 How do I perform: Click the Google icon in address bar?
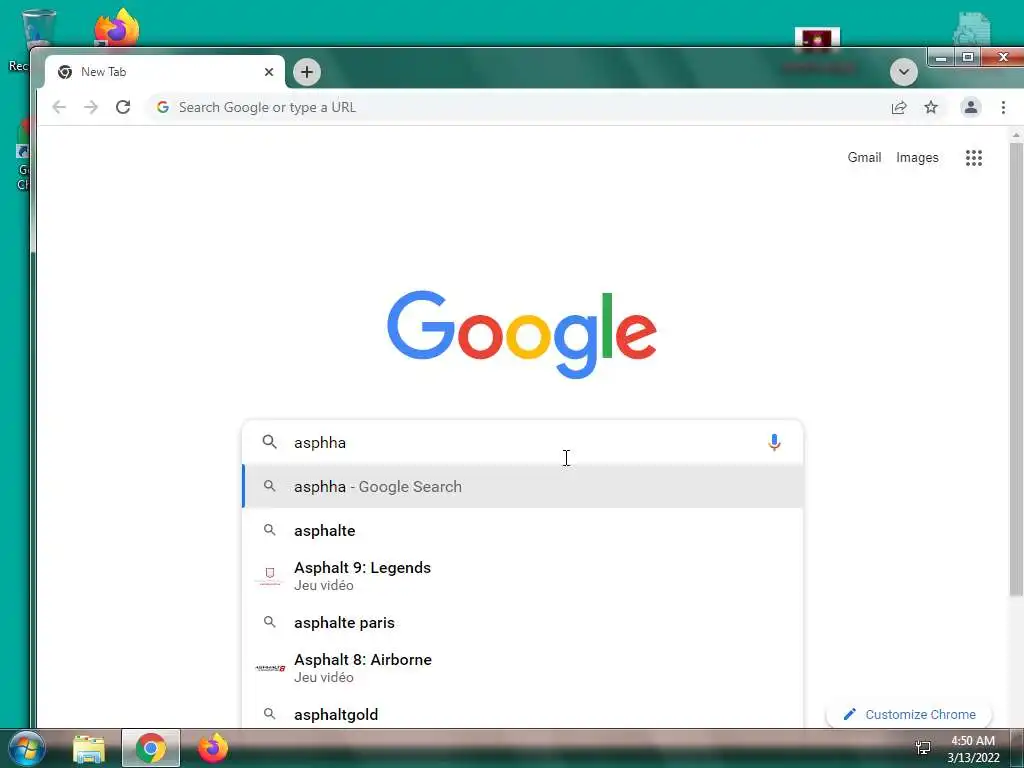163,107
